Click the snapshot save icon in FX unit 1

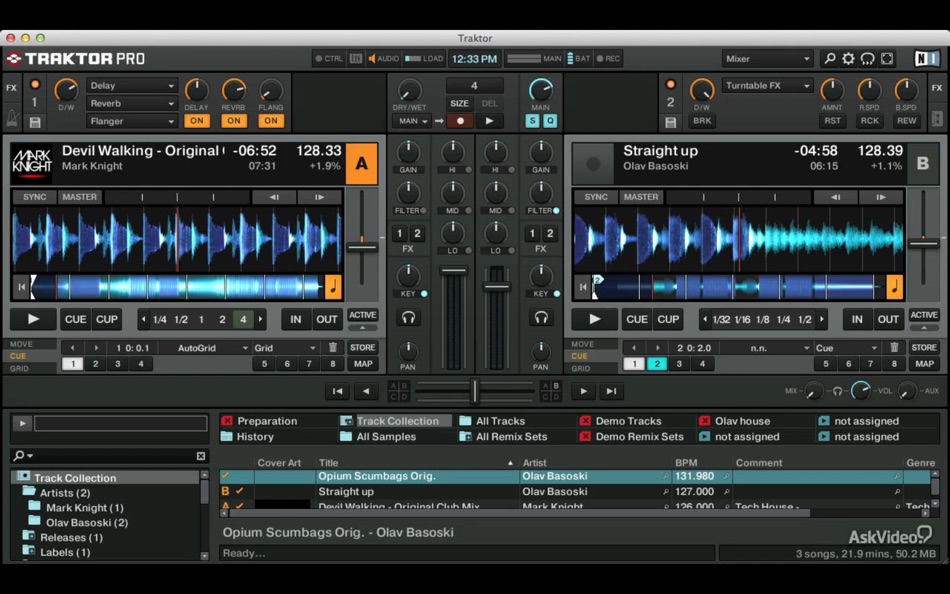pyautogui.click(x=35, y=122)
